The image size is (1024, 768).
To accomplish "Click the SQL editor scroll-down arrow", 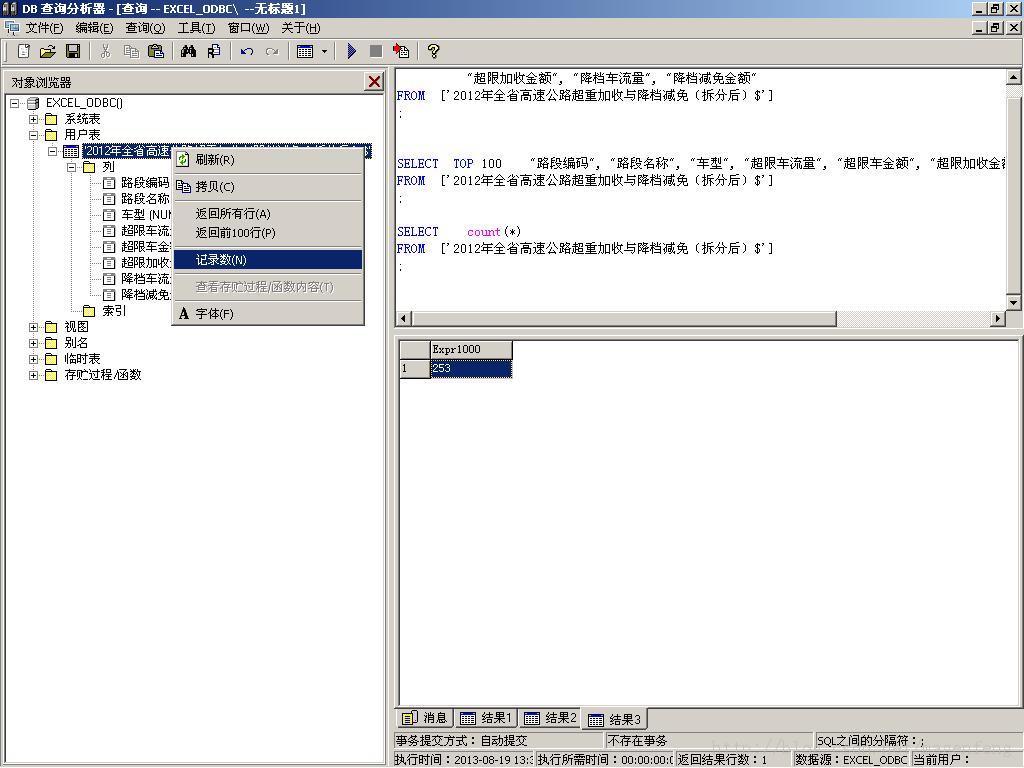I will [1013, 302].
